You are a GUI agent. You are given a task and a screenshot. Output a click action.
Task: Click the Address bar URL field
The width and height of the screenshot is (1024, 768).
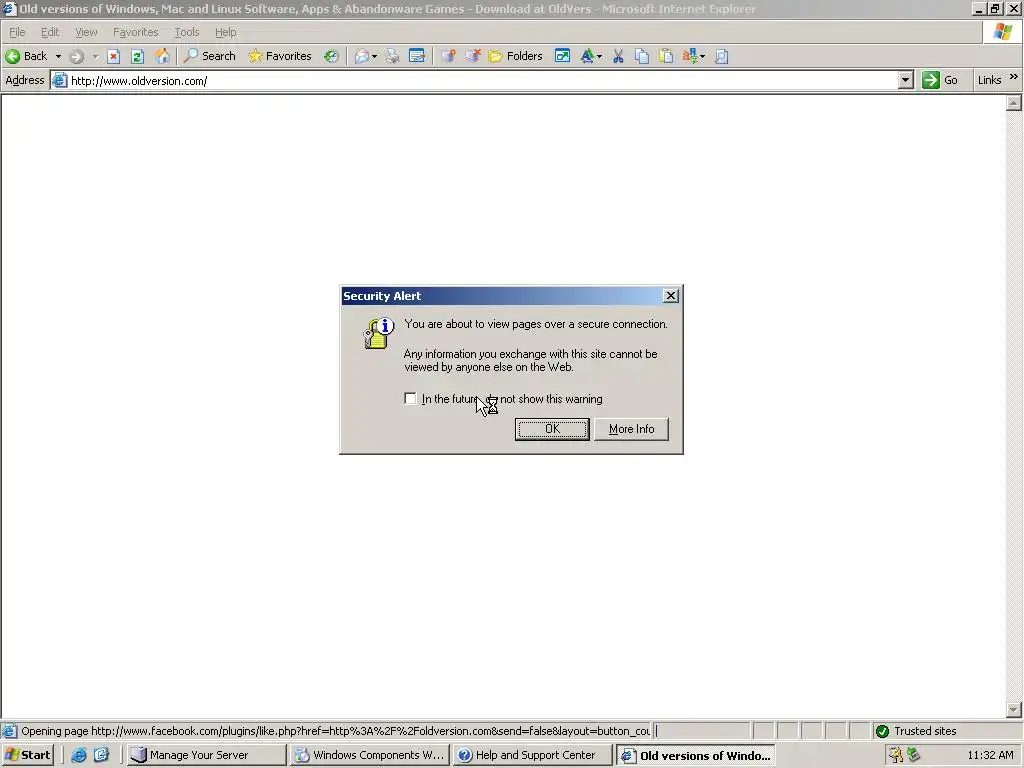coord(483,80)
